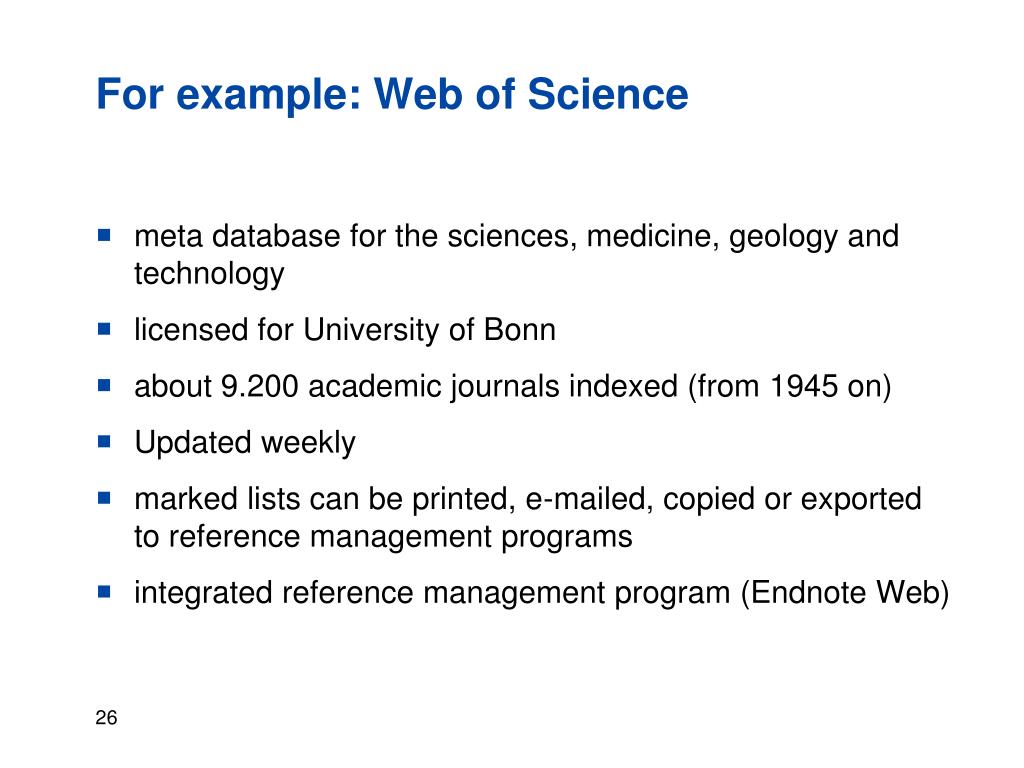Click the bullet square before 'meta database'

coord(104,234)
